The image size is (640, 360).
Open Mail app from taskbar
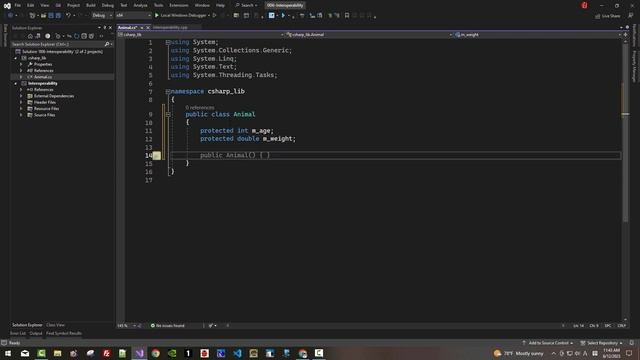point(25,353)
